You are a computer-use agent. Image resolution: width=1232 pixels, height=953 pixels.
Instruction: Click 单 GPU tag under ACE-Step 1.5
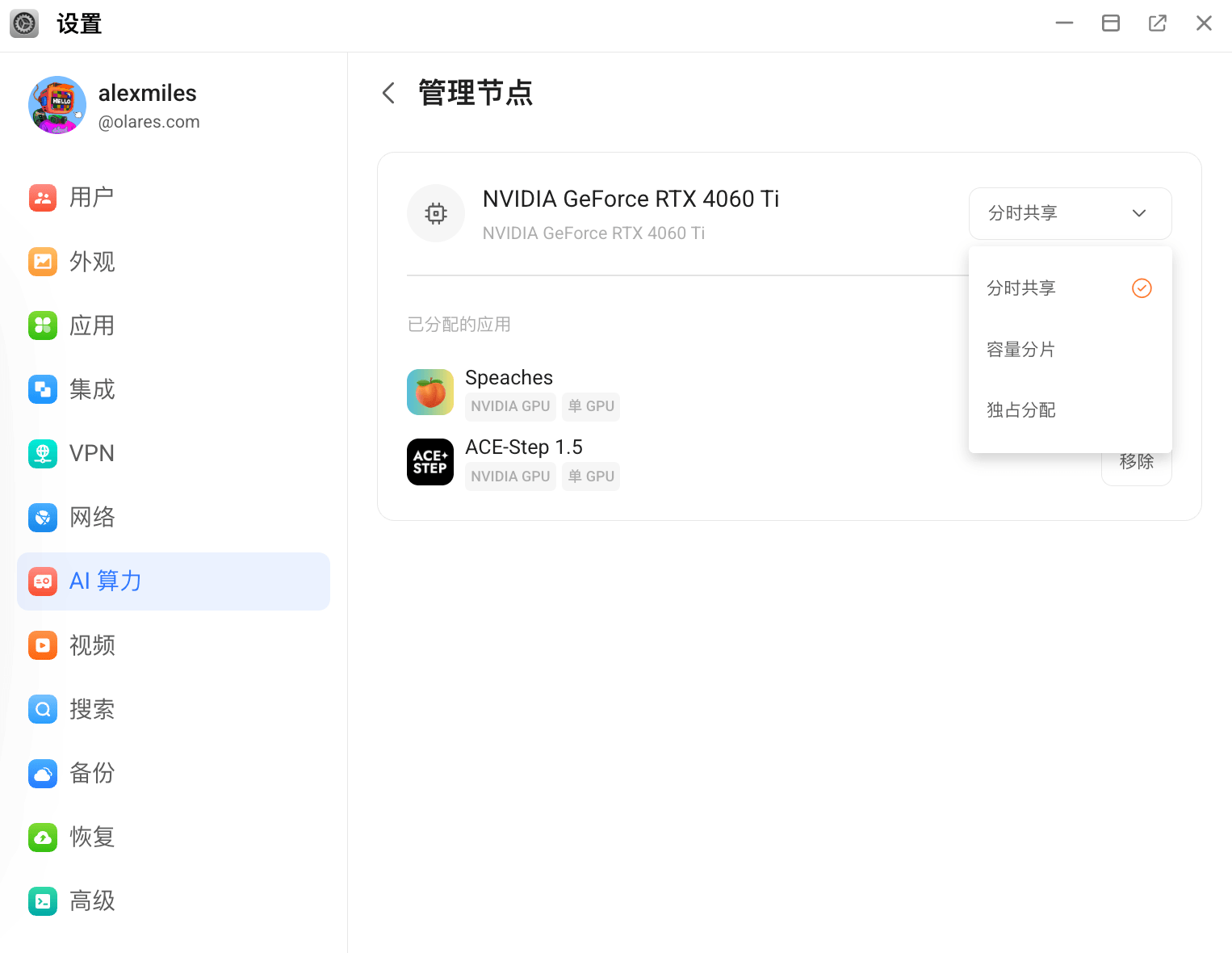tap(591, 476)
